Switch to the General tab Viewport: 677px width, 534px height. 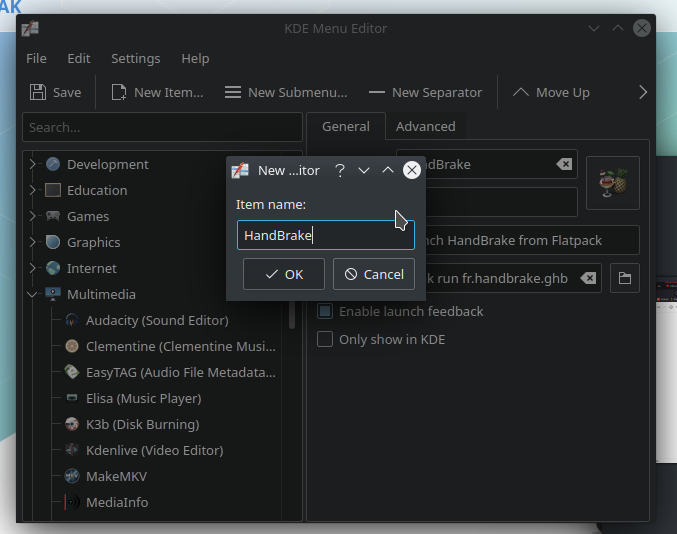click(x=346, y=126)
